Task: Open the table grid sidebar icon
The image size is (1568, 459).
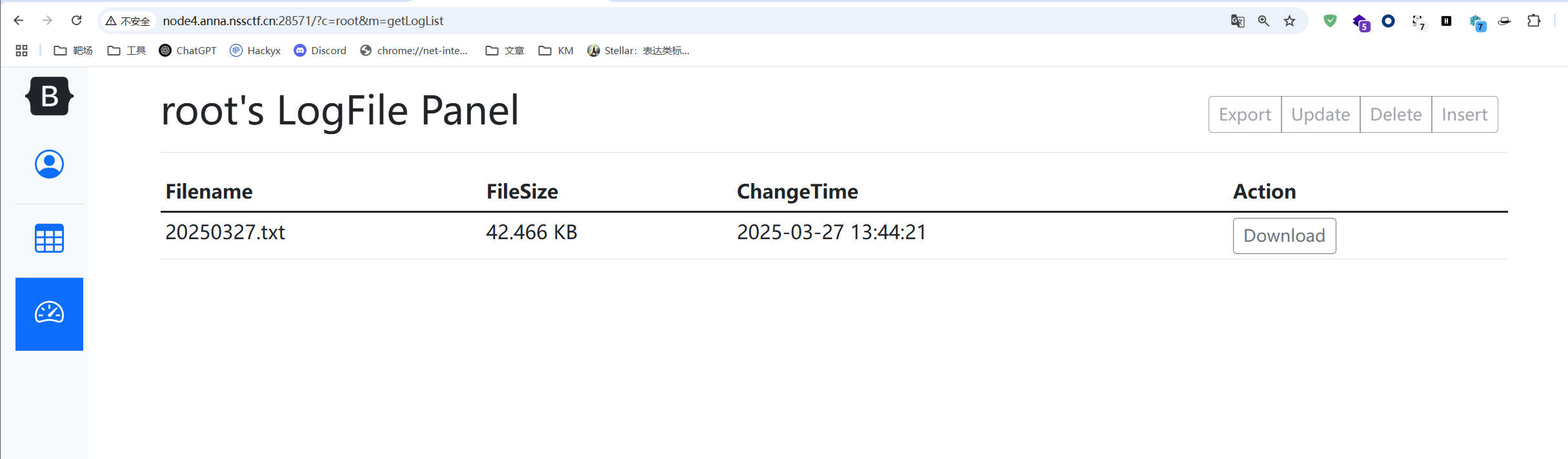Action: (x=49, y=239)
